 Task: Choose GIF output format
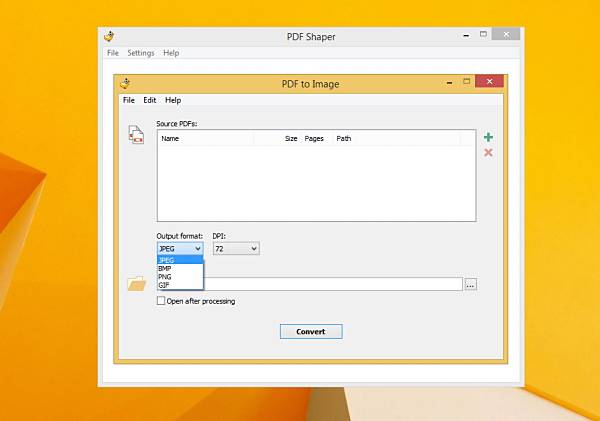180,285
